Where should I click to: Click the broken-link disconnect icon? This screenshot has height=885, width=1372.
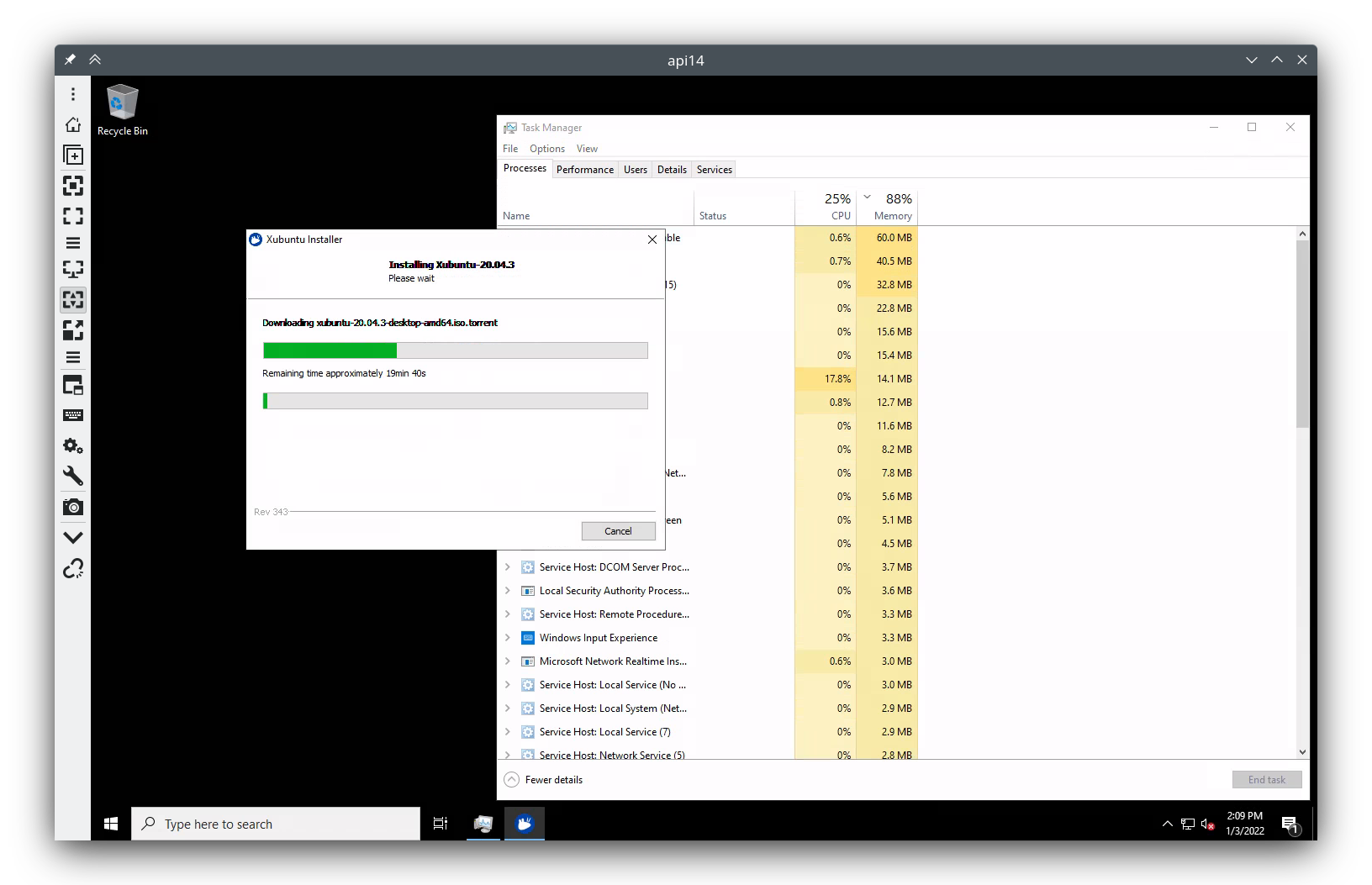[73, 569]
